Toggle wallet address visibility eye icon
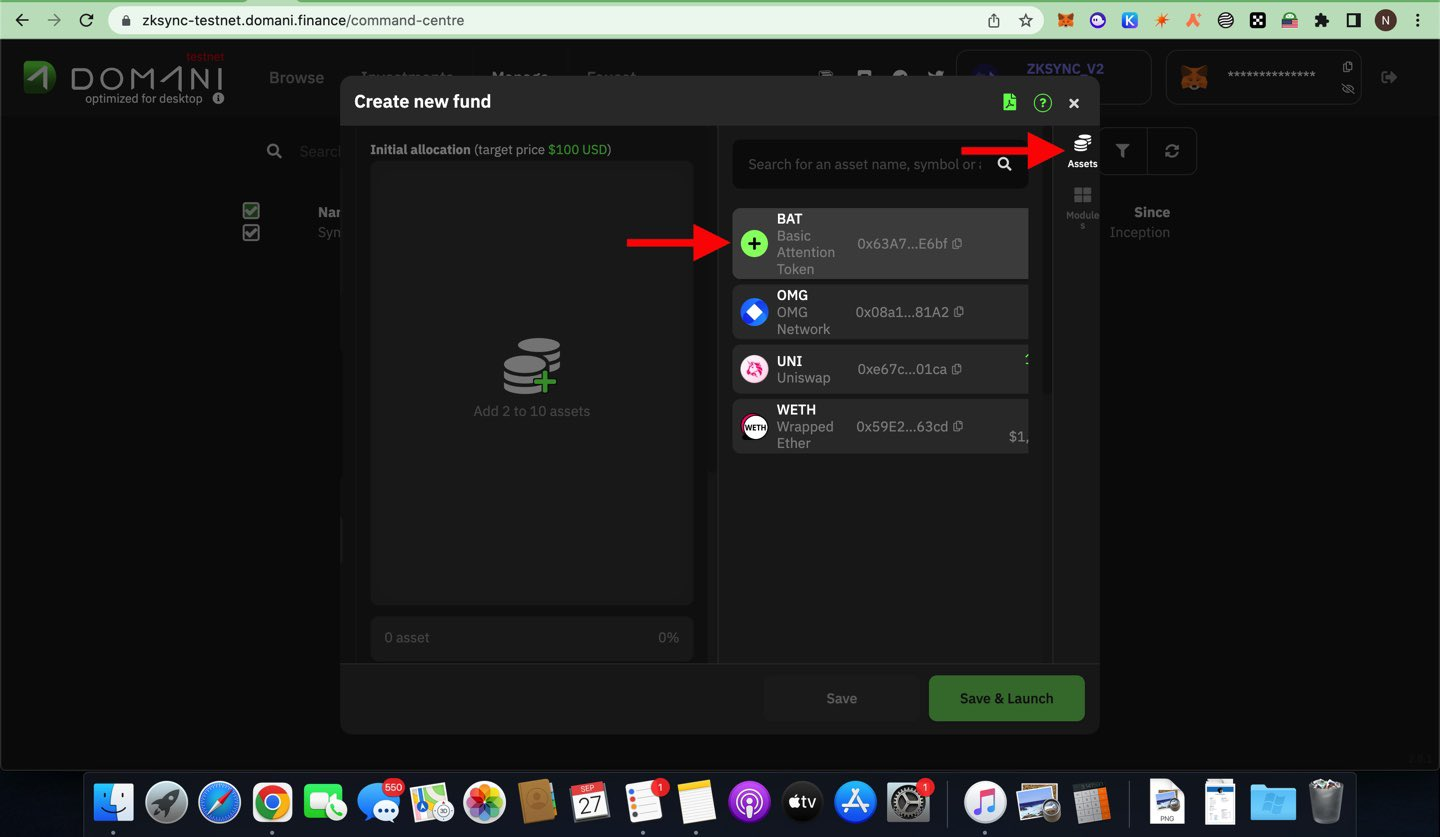Image resolution: width=1440 pixels, height=837 pixels. (1348, 89)
